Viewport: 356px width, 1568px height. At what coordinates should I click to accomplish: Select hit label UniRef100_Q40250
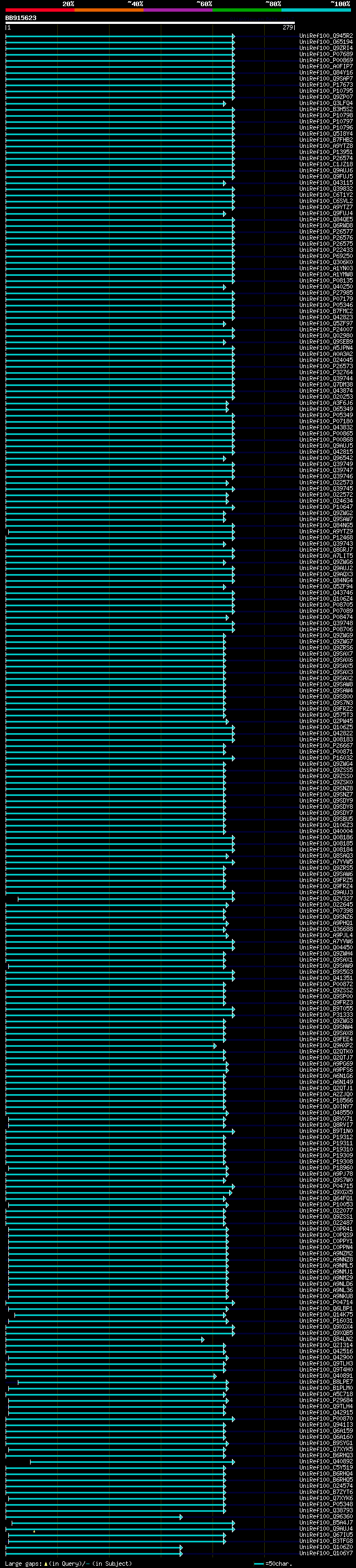pyautogui.click(x=326, y=286)
